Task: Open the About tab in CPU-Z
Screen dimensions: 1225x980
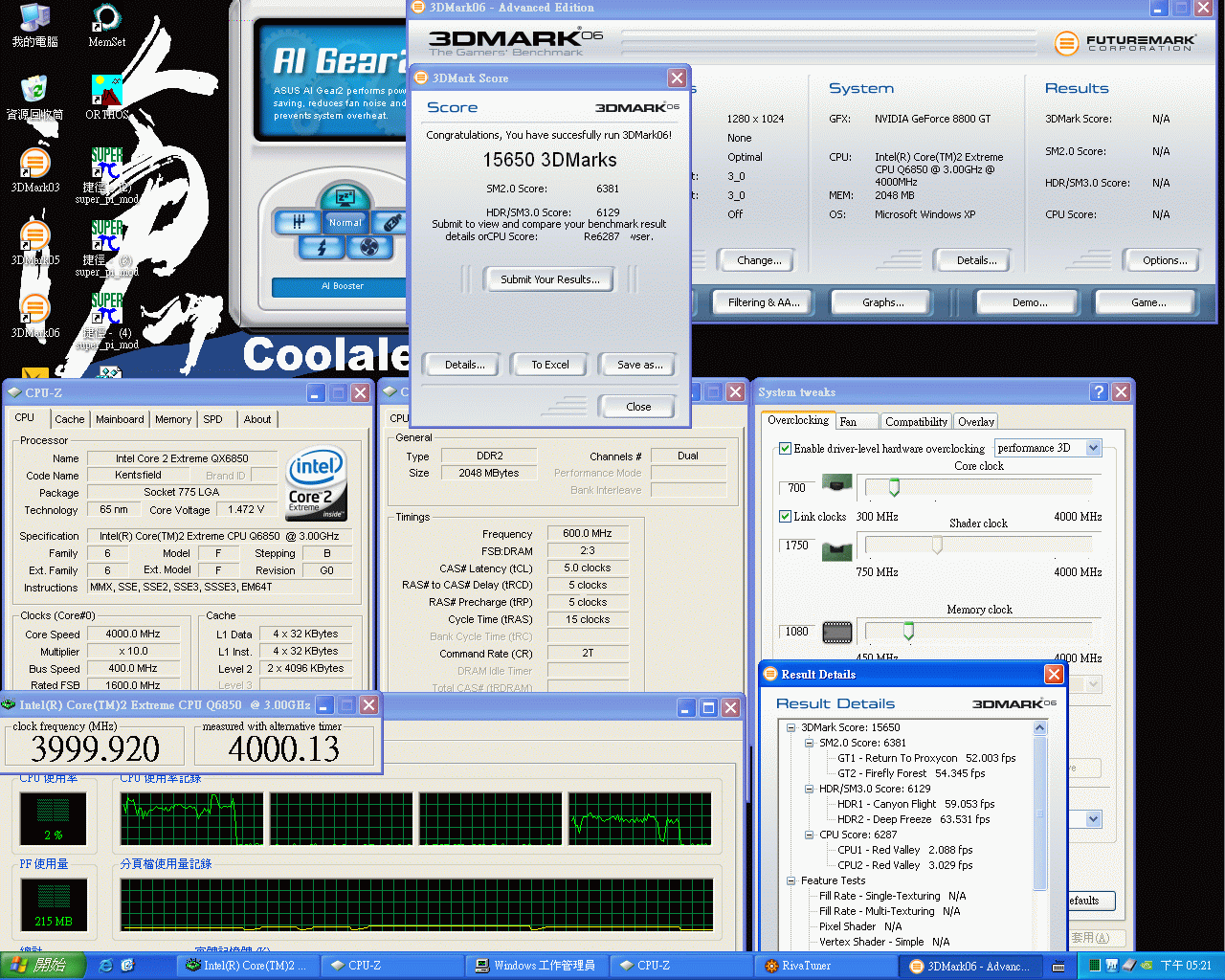Action: 257,419
